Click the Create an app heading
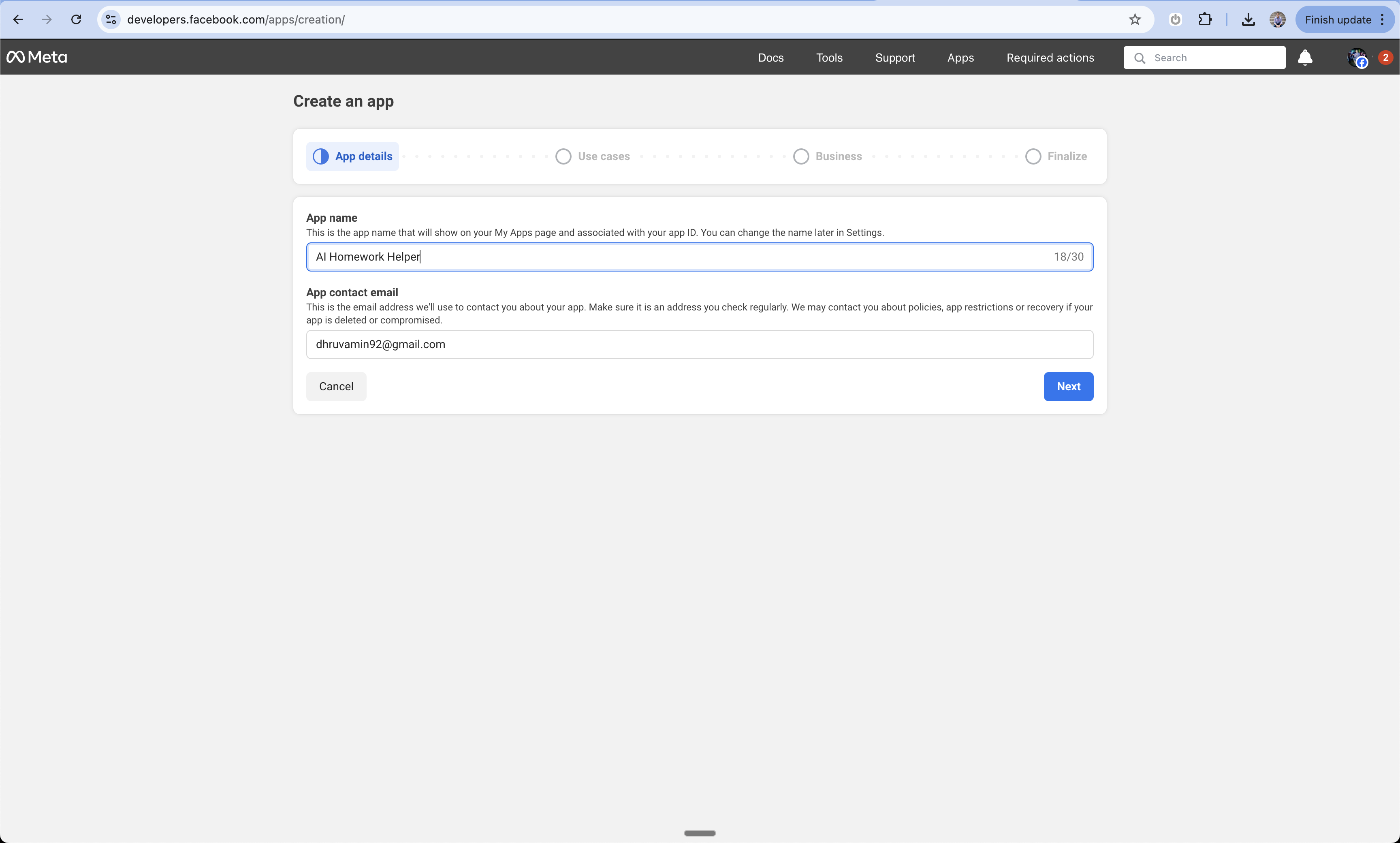Image resolution: width=1400 pixels, height=843 pixels. 343,101
